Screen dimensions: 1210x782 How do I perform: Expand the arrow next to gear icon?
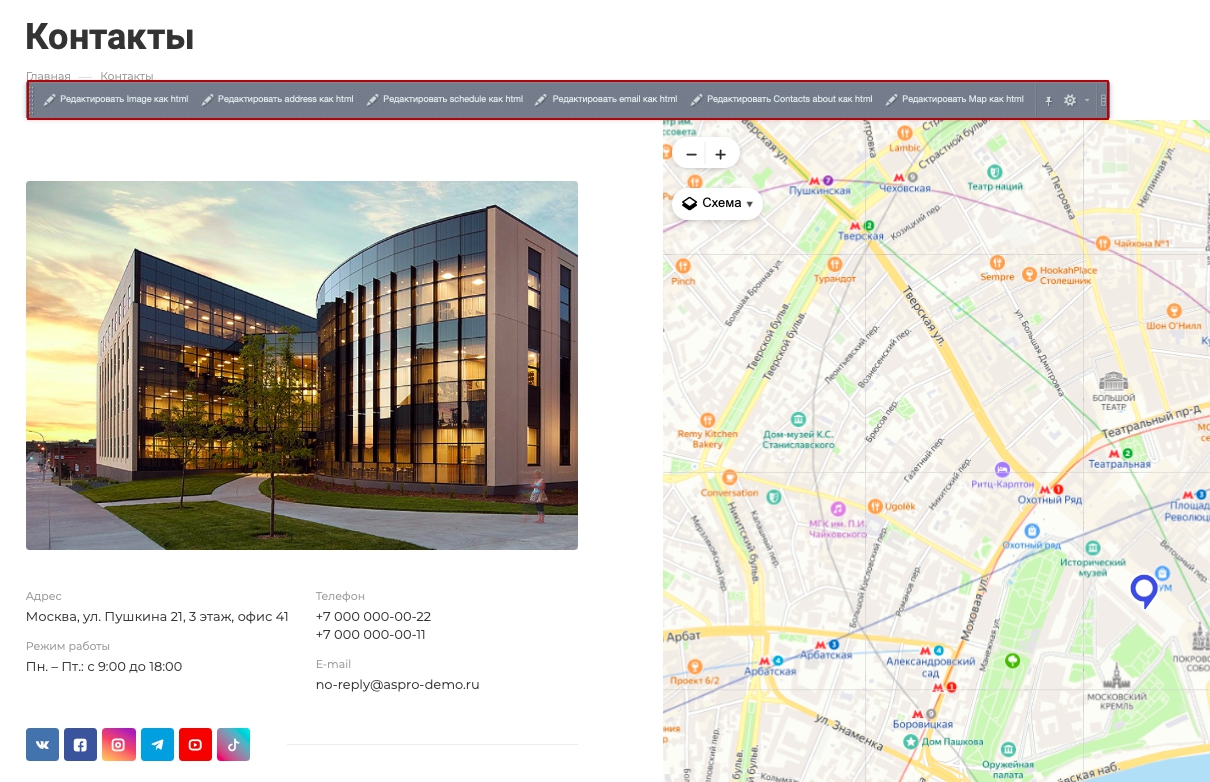tap(1087, 100)
